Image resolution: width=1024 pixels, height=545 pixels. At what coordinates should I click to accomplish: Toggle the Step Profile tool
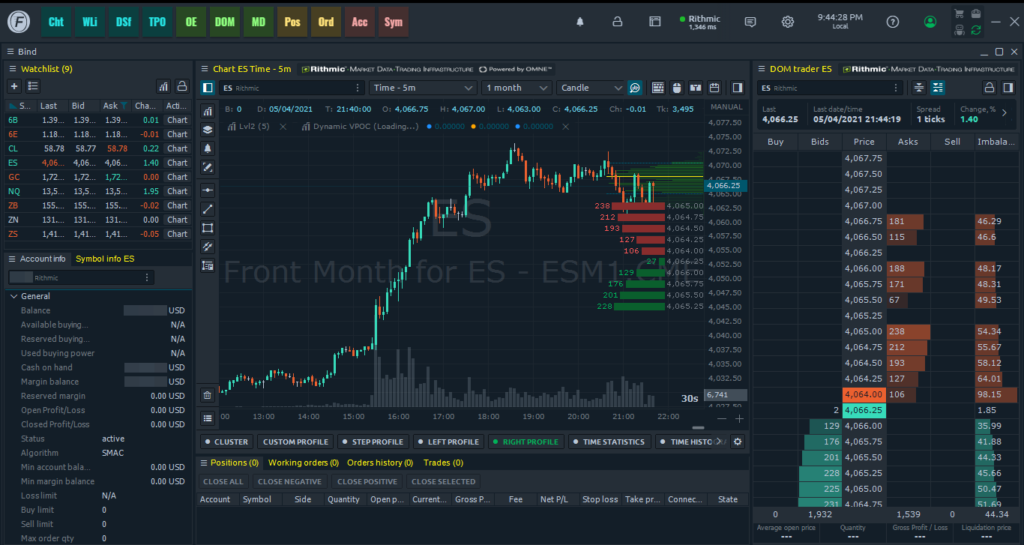point(374,442)
